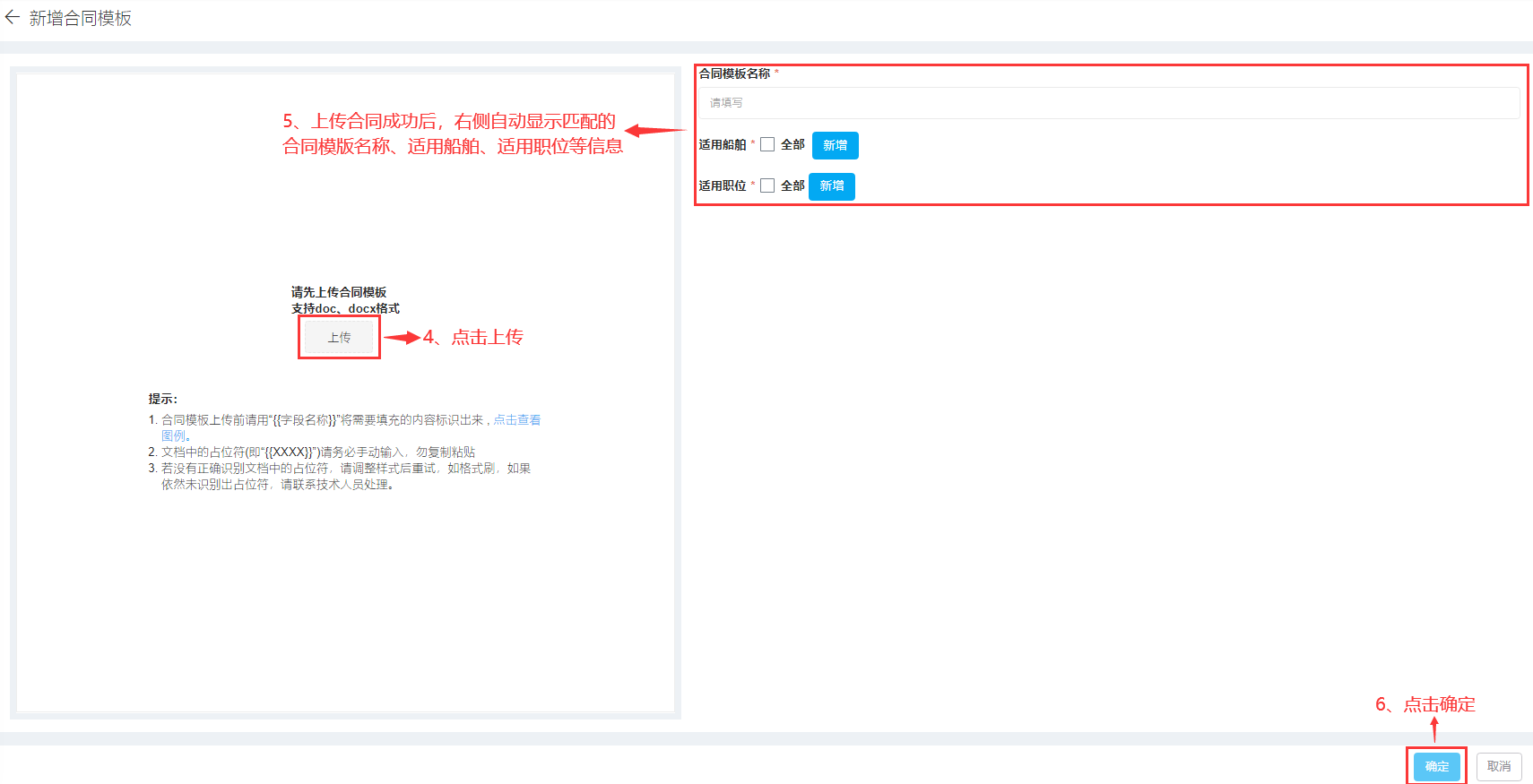1533x784 pixels.
Task: Click the 适用职位 label
Action: [723, 185]
